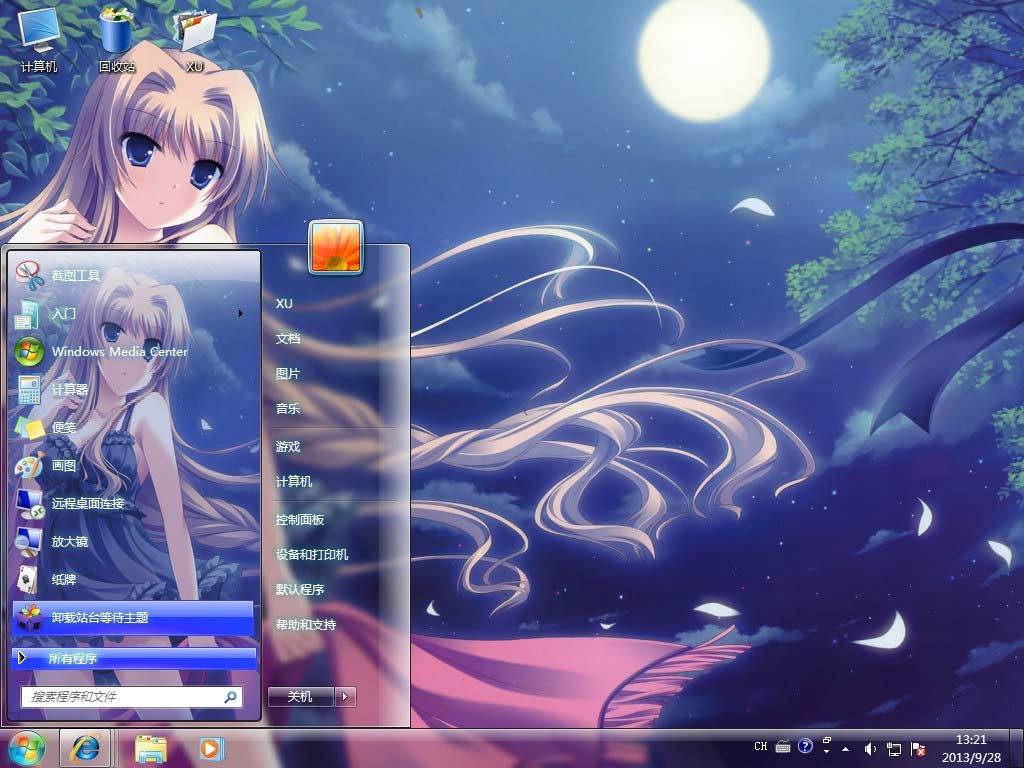Click the volume speaker tray icon
This screenshot has height=768, width=1024.
[870, 748]
